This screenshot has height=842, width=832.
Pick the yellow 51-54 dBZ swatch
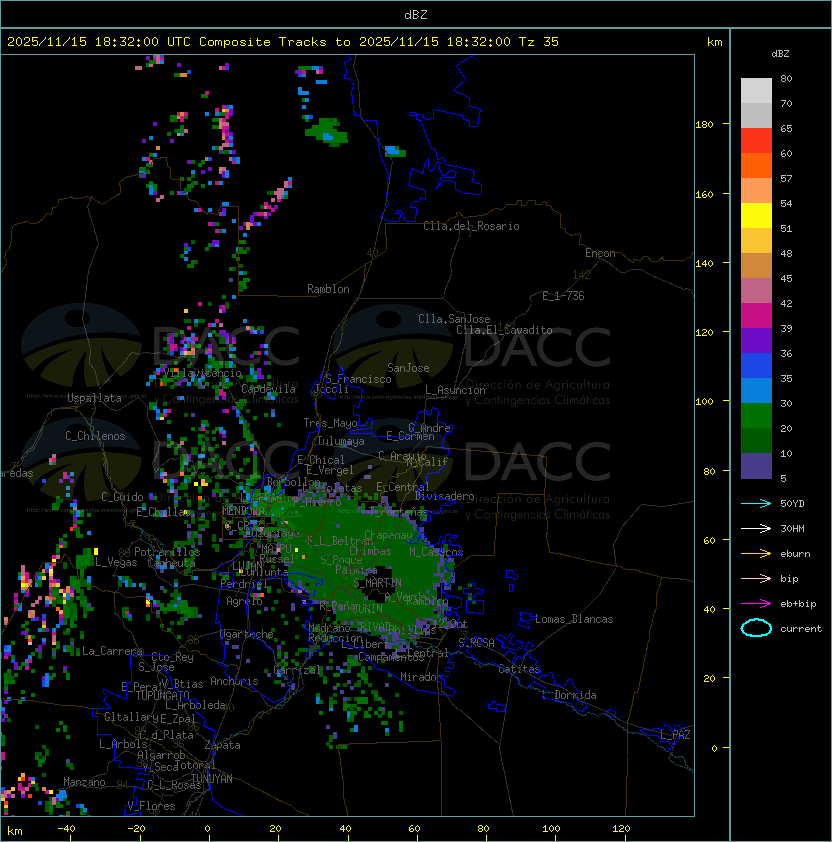756,216
